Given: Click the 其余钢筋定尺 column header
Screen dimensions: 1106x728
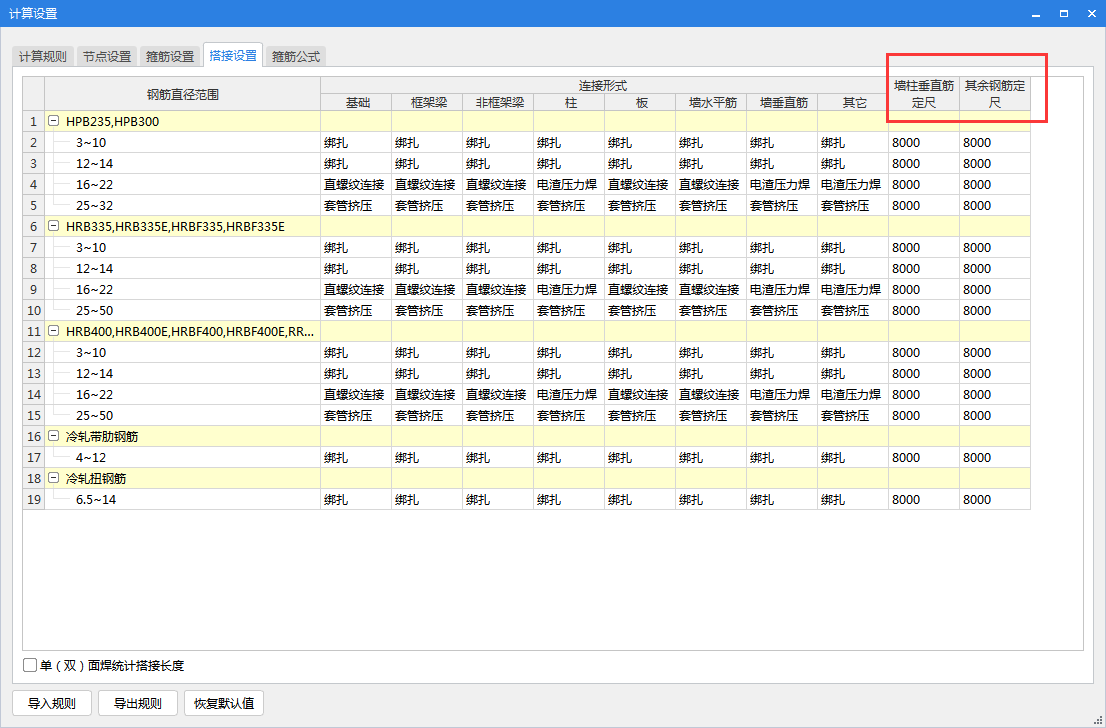Looking at the screenshot, I should point(995,94).
